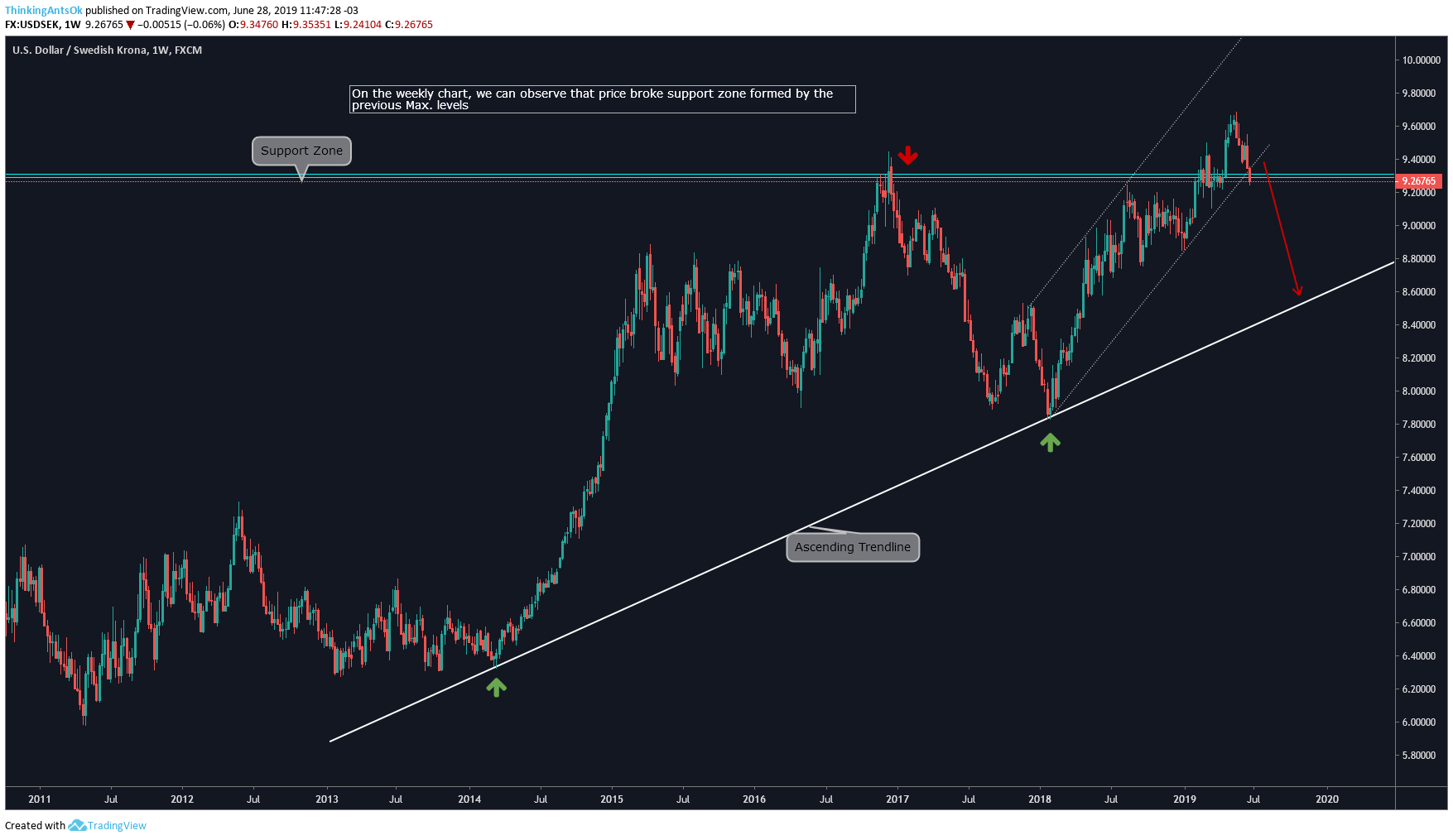The image size is (1453, 840).
Task: Click the 10.00000 price axis label
Action: [1421, 60]
